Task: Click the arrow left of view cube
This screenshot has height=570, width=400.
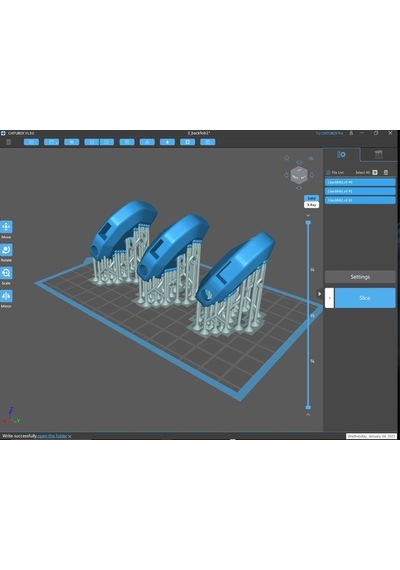Action: (x=286, y=175)
